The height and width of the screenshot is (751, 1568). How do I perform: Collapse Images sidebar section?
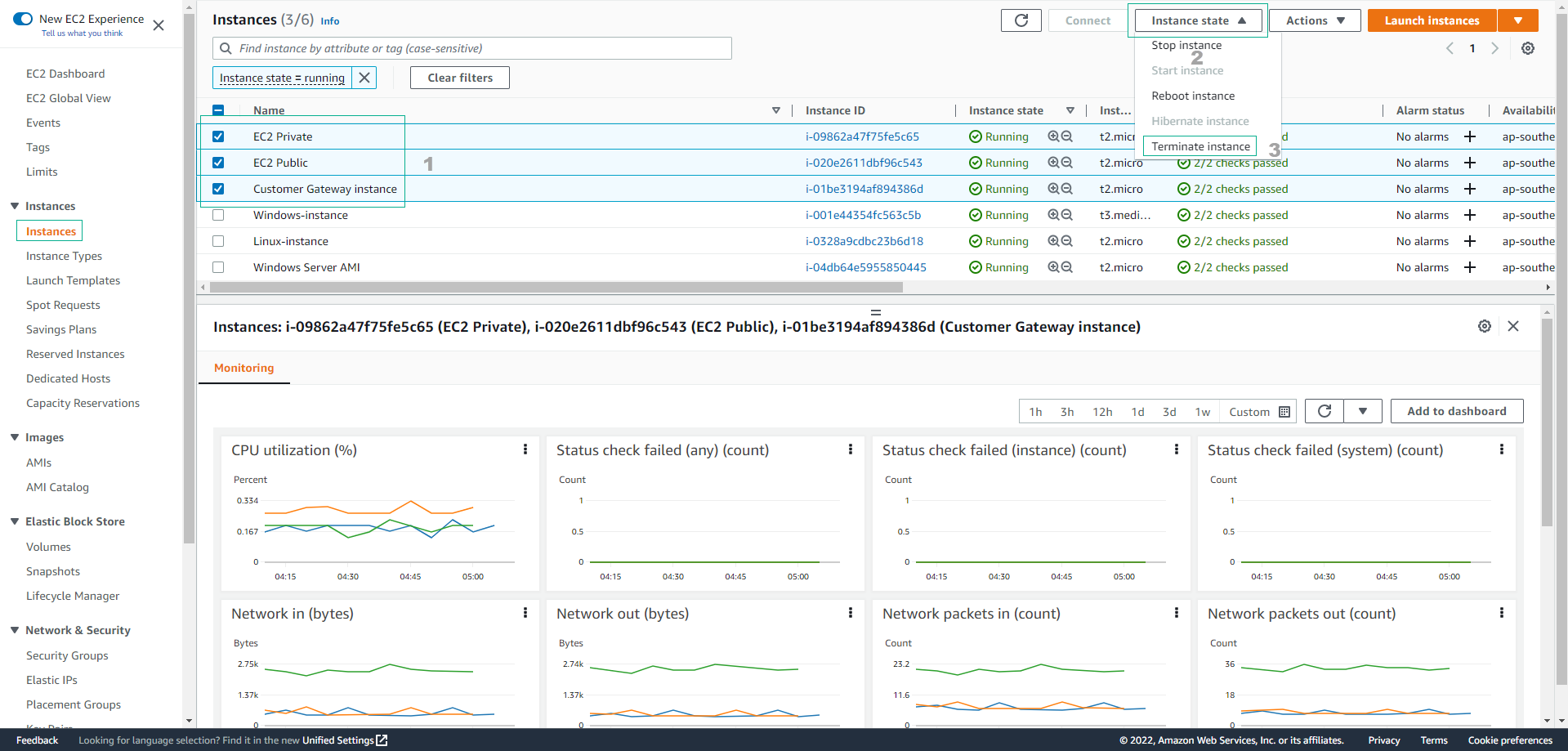click(15, 437)
